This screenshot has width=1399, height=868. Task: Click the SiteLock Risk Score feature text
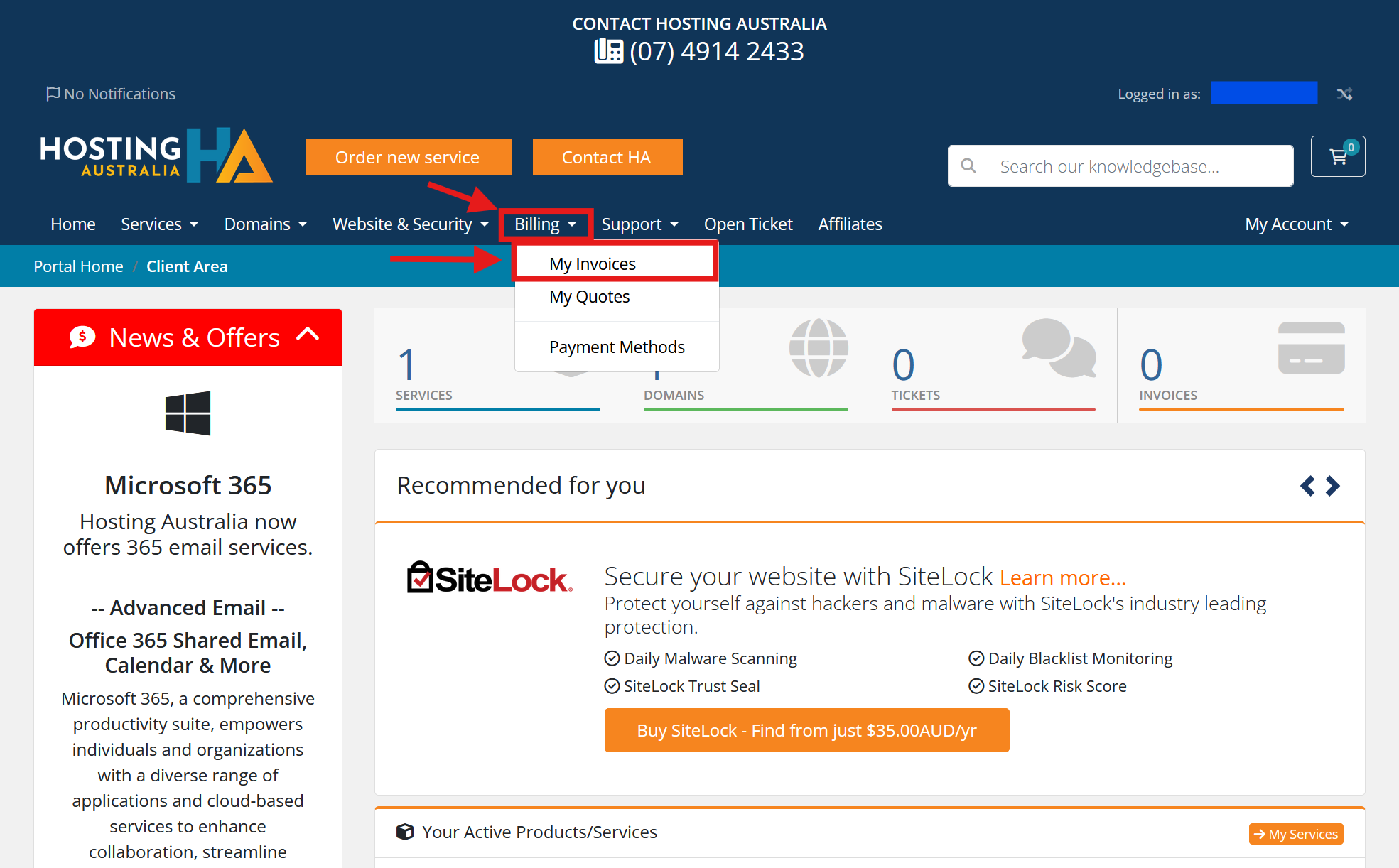click(1057, 686)
